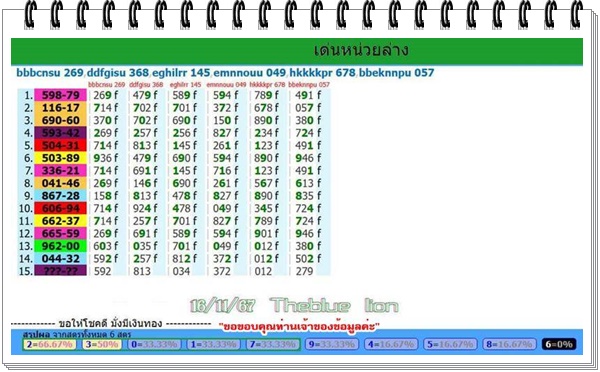Select the 8=16.67% summary badge
Image resolution: width=600 pixels, height=372 pixels.
click(509, 344)
